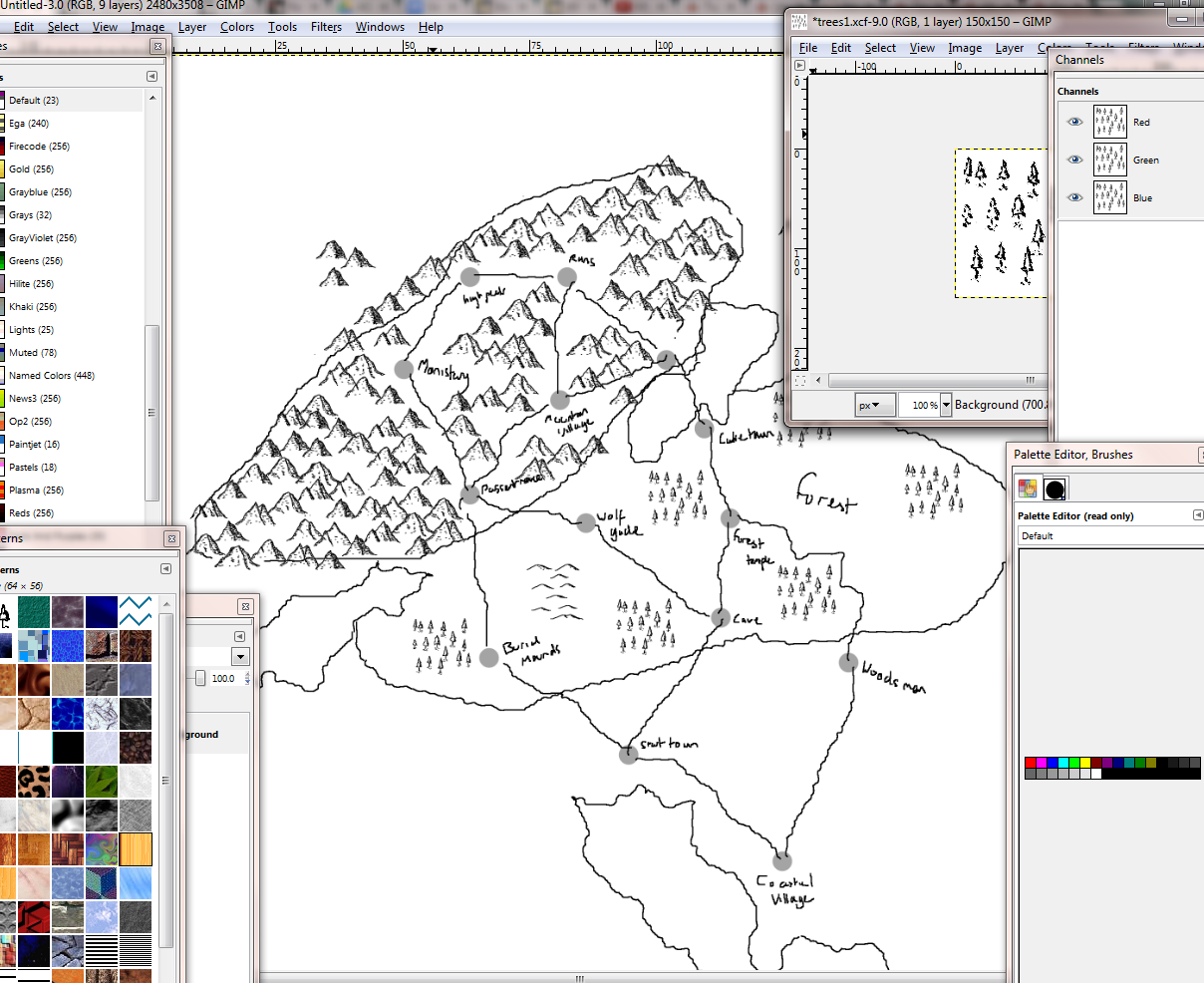
Task: Switch to the Brushes tab
Action: [1054, 489]
